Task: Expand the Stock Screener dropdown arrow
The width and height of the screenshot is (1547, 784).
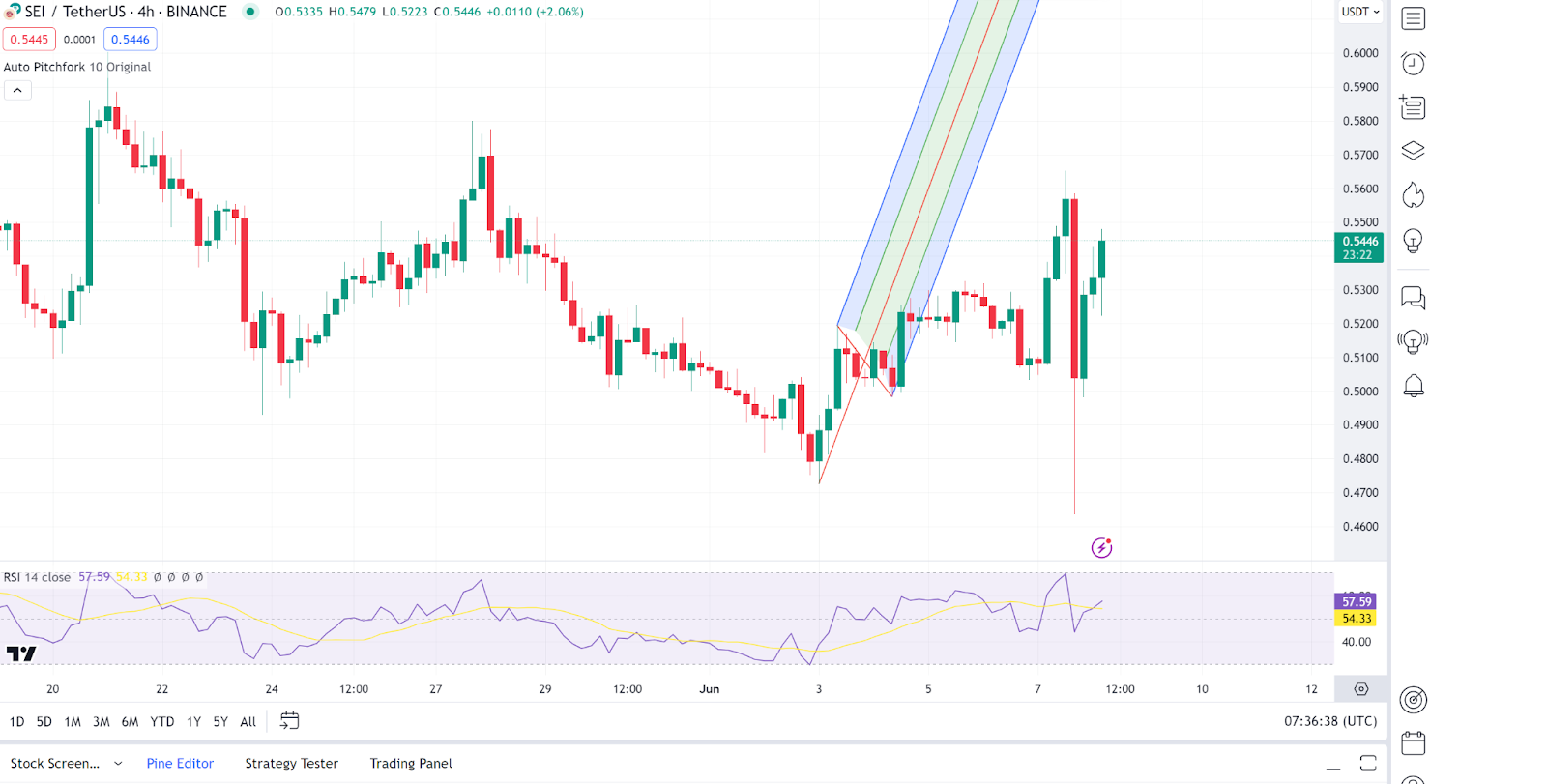Action: tap(118, 764)
